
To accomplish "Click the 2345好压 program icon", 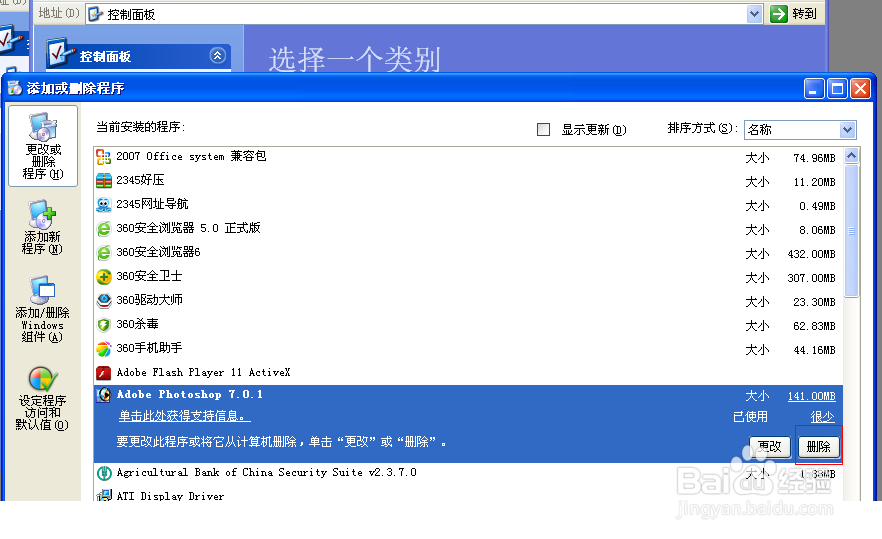I will point(104,181).
